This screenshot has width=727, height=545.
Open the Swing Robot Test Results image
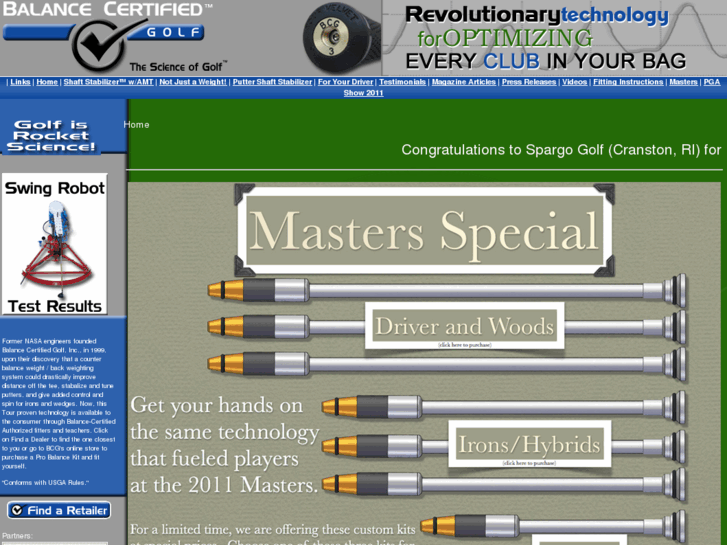(55, 244)
